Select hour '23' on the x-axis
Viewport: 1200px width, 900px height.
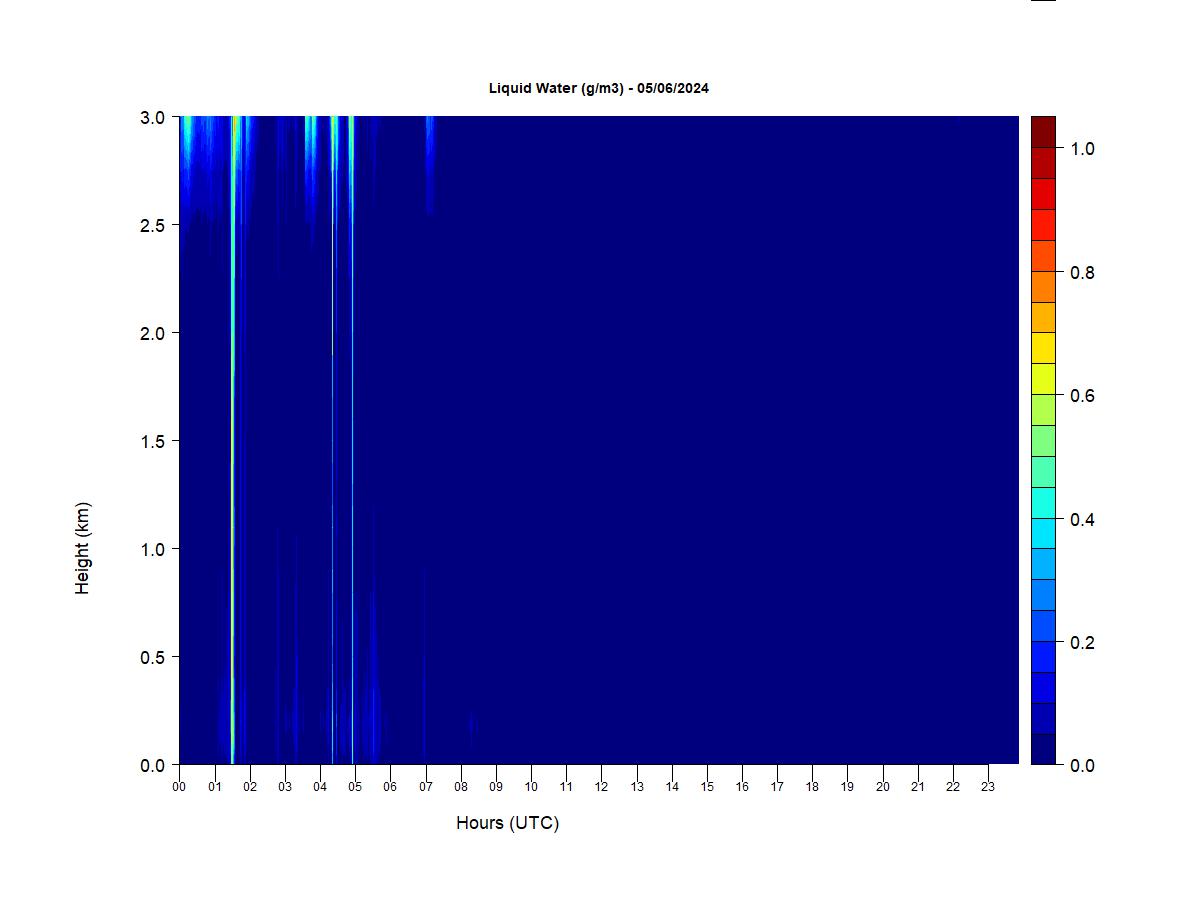(x=988, y=787)
